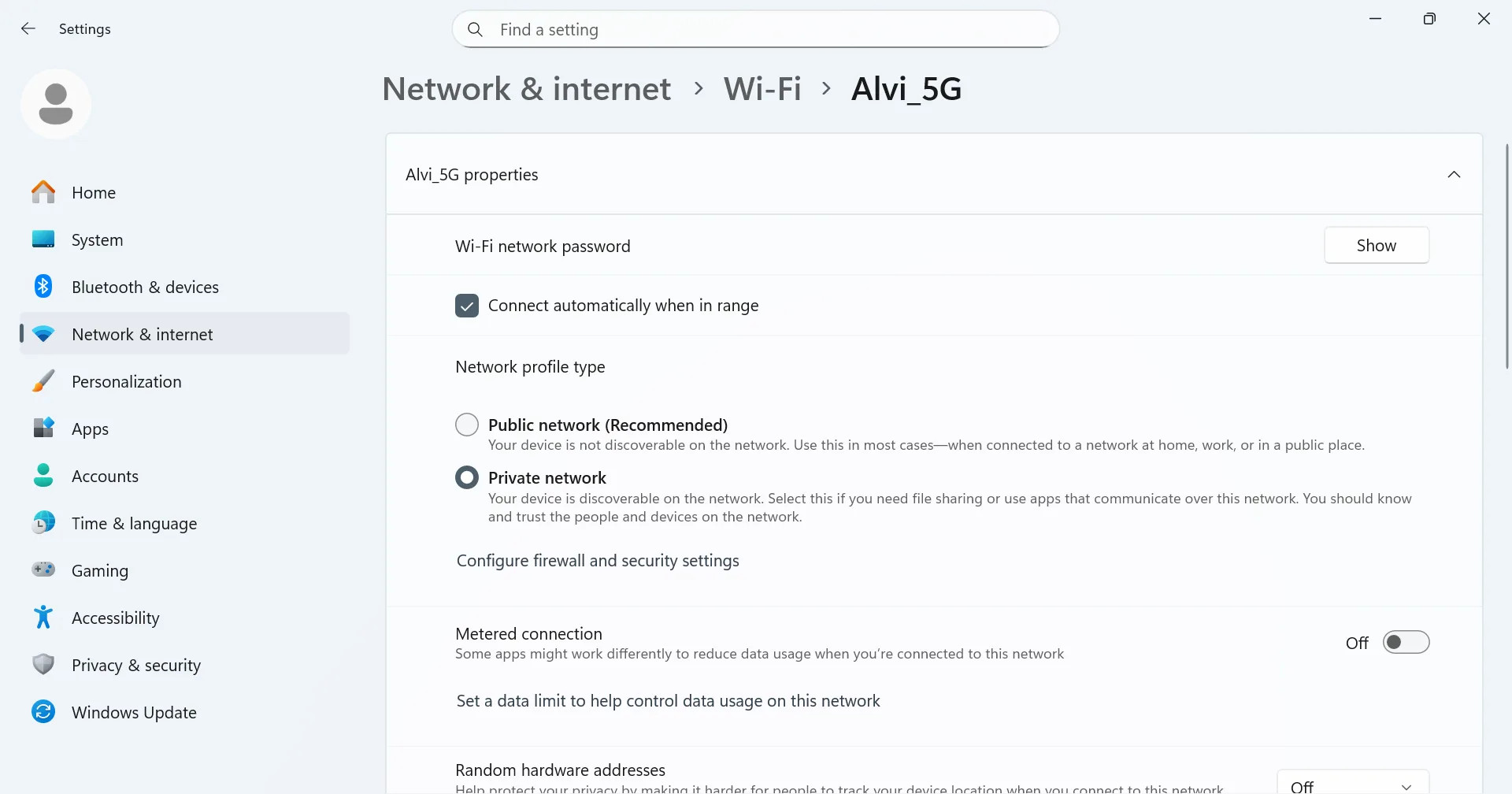Open the Apps settings page
The image size is (1512, 794).
[x=90, y=429]
